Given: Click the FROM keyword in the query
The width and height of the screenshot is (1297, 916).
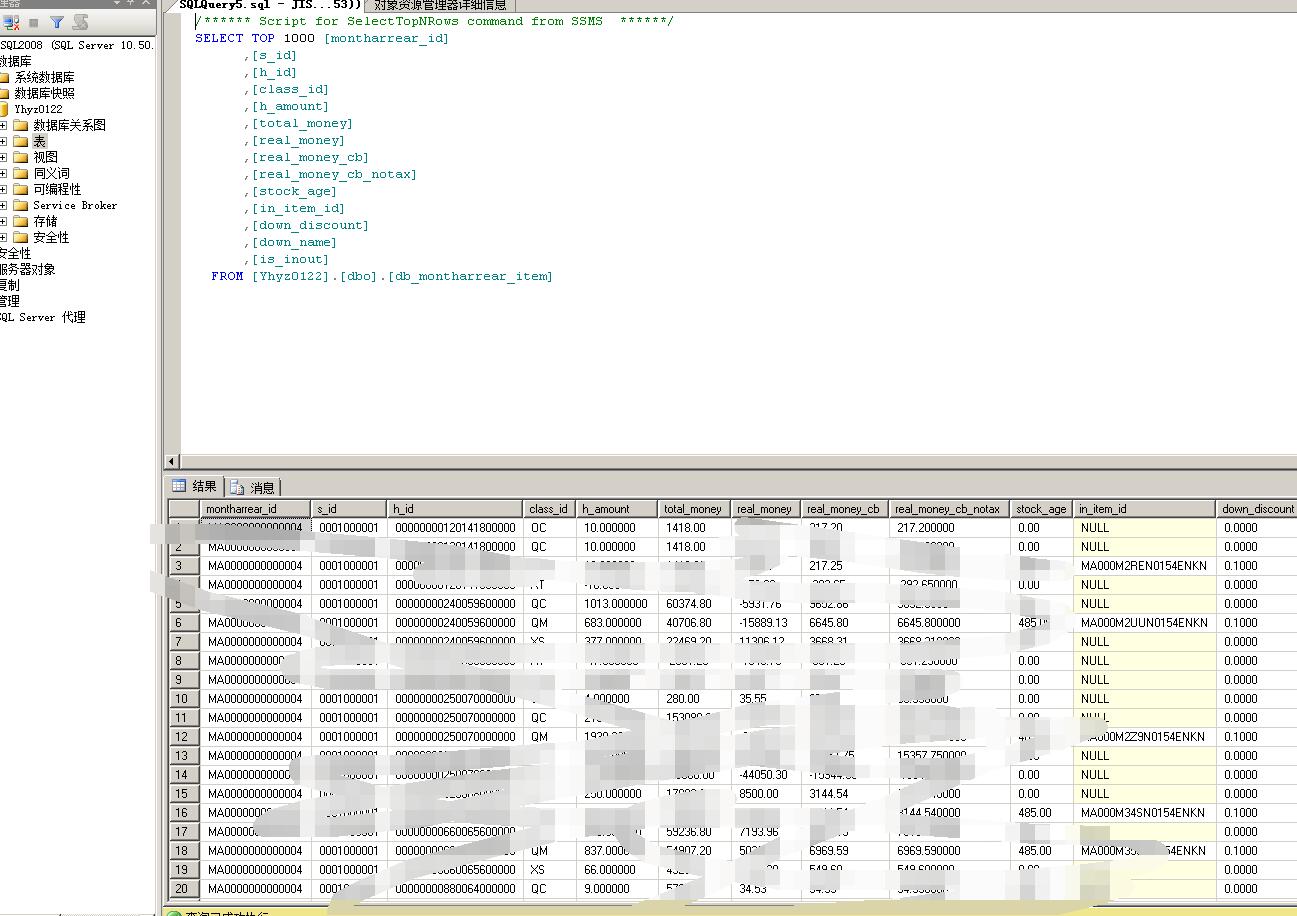Looking at the screenshot, I should [x=227, y=276].
